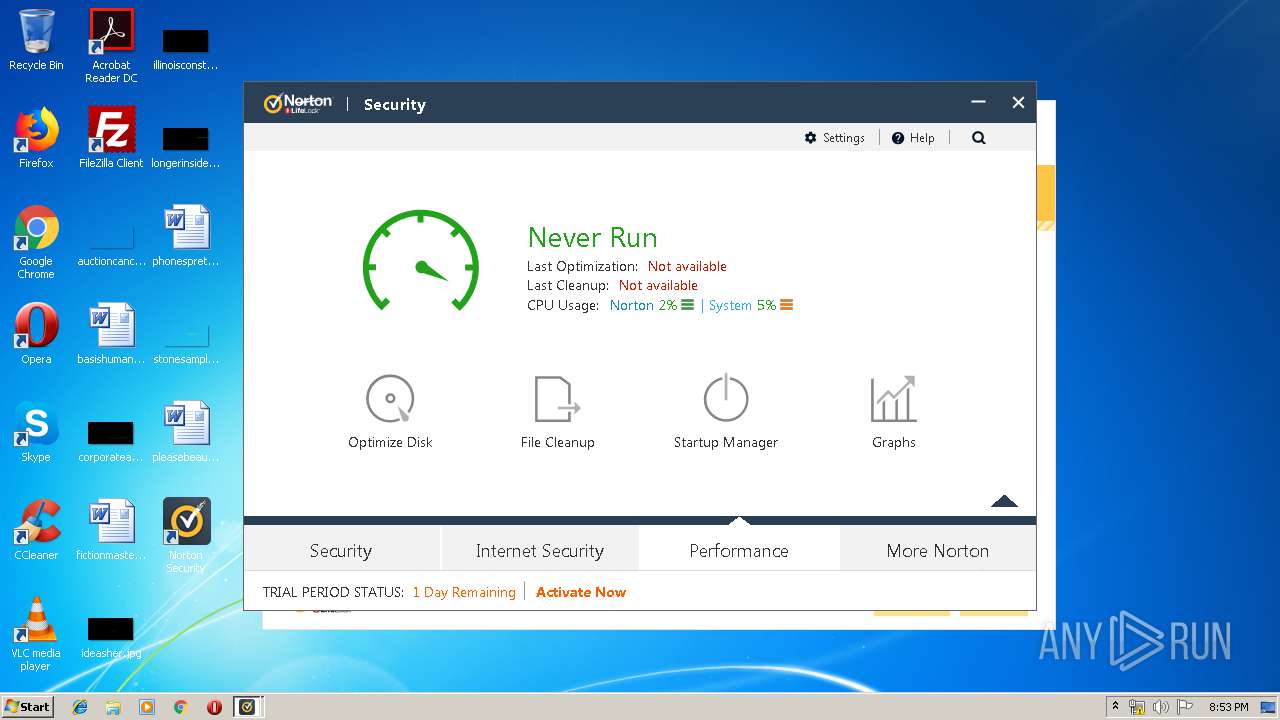Click the volume speaker tray icon
This screenshot has height=720, width=1280.
(1161, 707)
